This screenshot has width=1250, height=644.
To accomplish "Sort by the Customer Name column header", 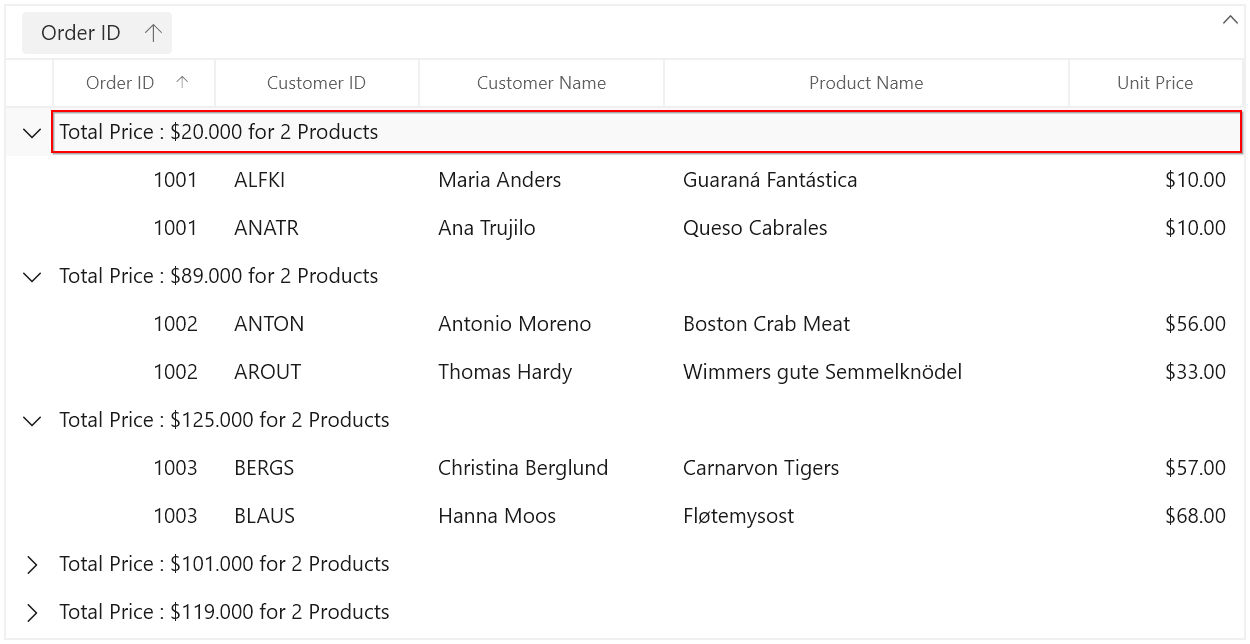I will pyautogui.click(x=541, y=83).
